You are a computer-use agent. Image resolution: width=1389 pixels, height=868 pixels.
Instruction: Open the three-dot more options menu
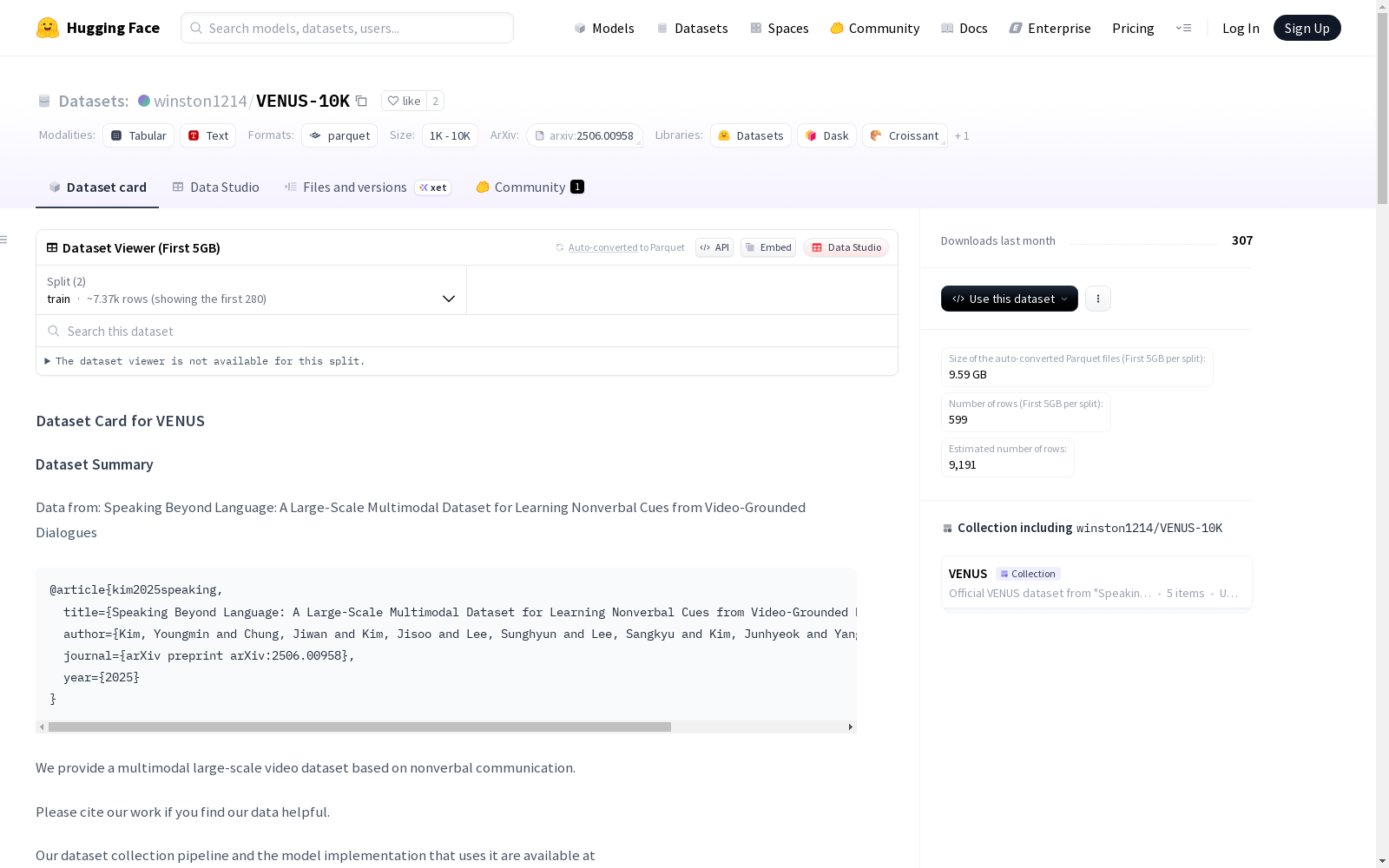pos(1098,299)
